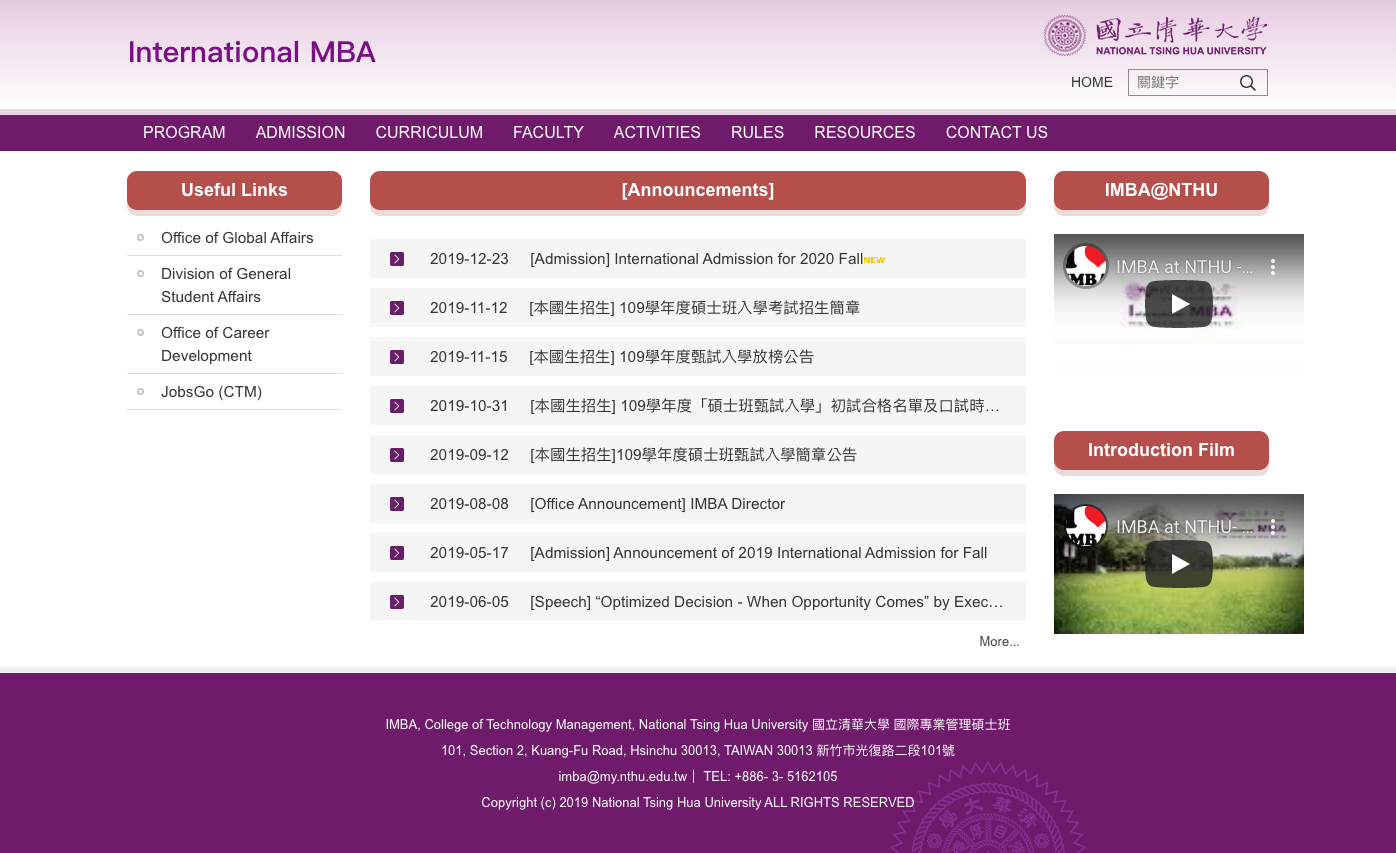Click arrow icon beside 2019-11-15 announcement
Viewport: 1396px width, 853px height.
coord(397,357)
